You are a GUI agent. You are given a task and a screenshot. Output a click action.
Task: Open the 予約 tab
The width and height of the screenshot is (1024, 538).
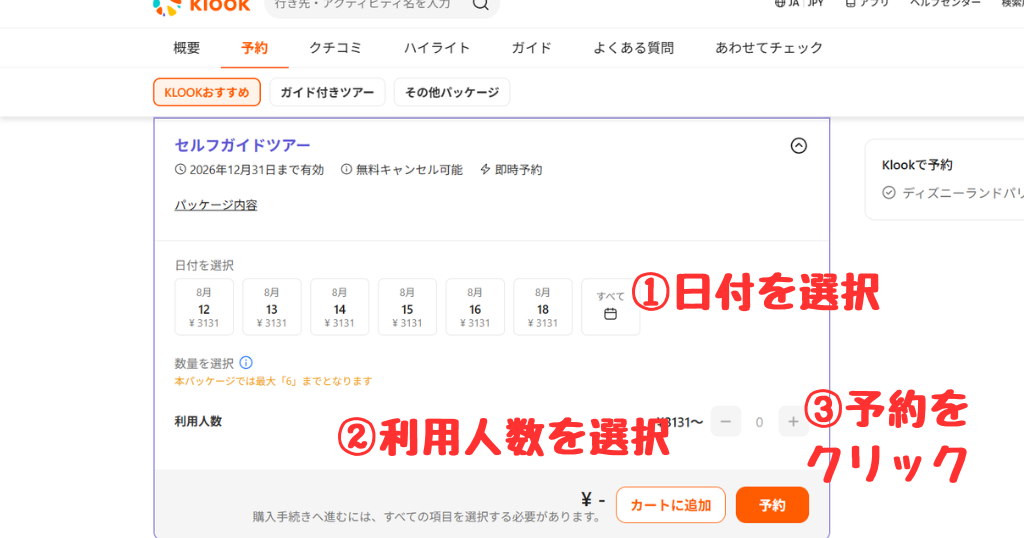click(x=254, y=48)
